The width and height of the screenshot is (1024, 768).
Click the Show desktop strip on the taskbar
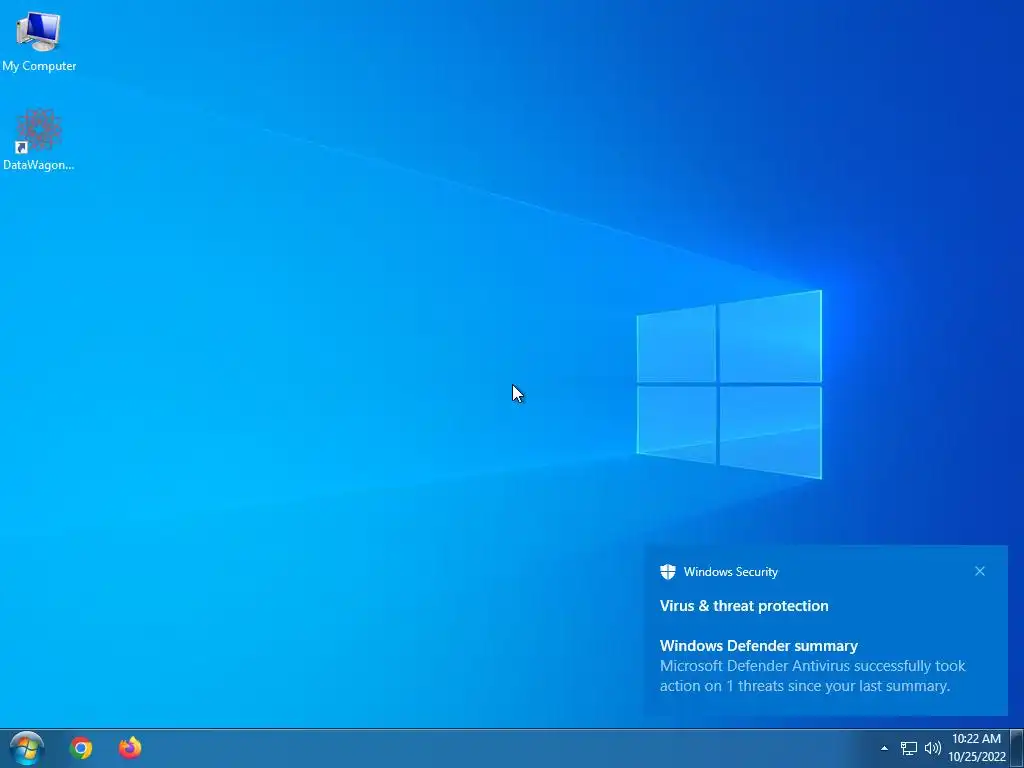click(x=1017, y=748)
